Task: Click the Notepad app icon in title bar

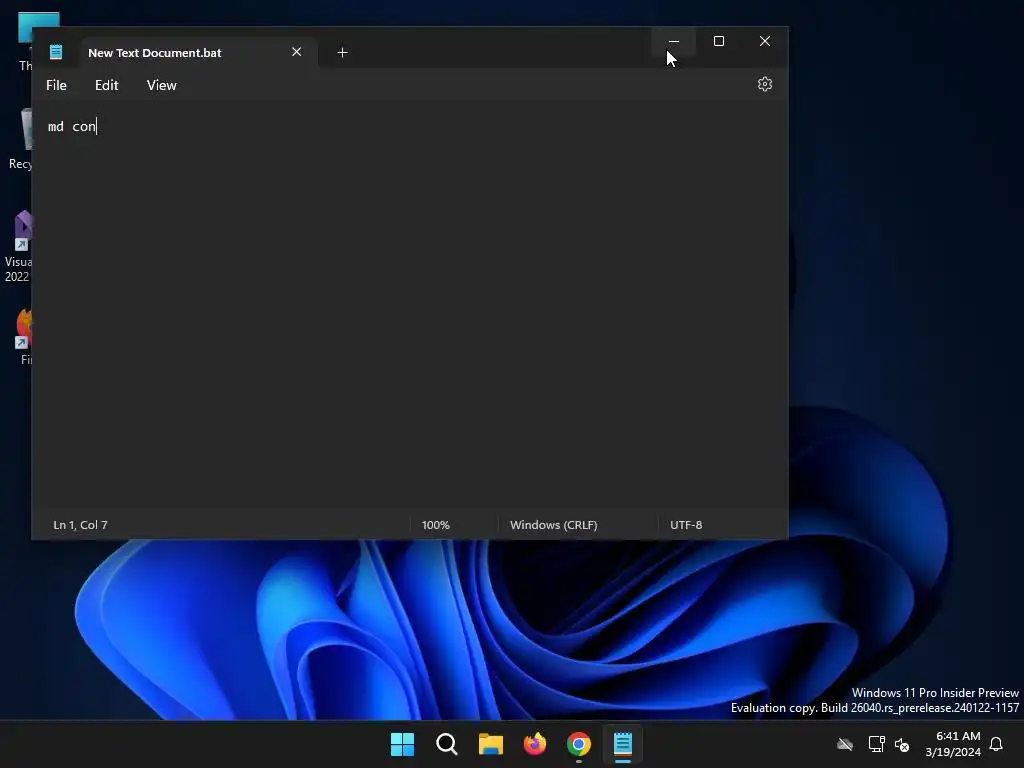Action: [56, 52]
